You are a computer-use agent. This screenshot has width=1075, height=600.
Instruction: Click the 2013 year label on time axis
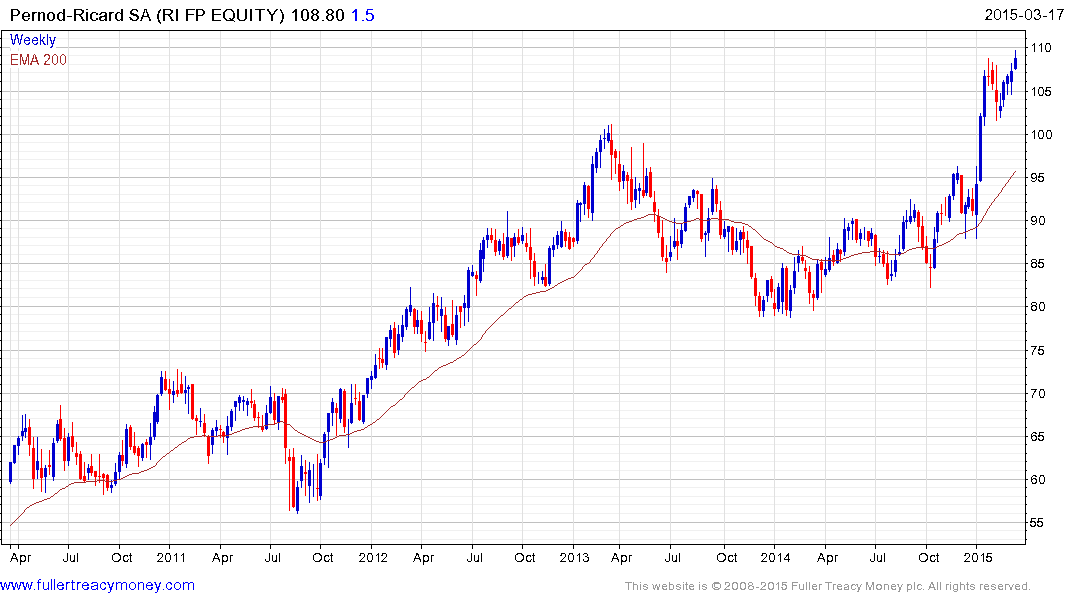tap(575, 557)
